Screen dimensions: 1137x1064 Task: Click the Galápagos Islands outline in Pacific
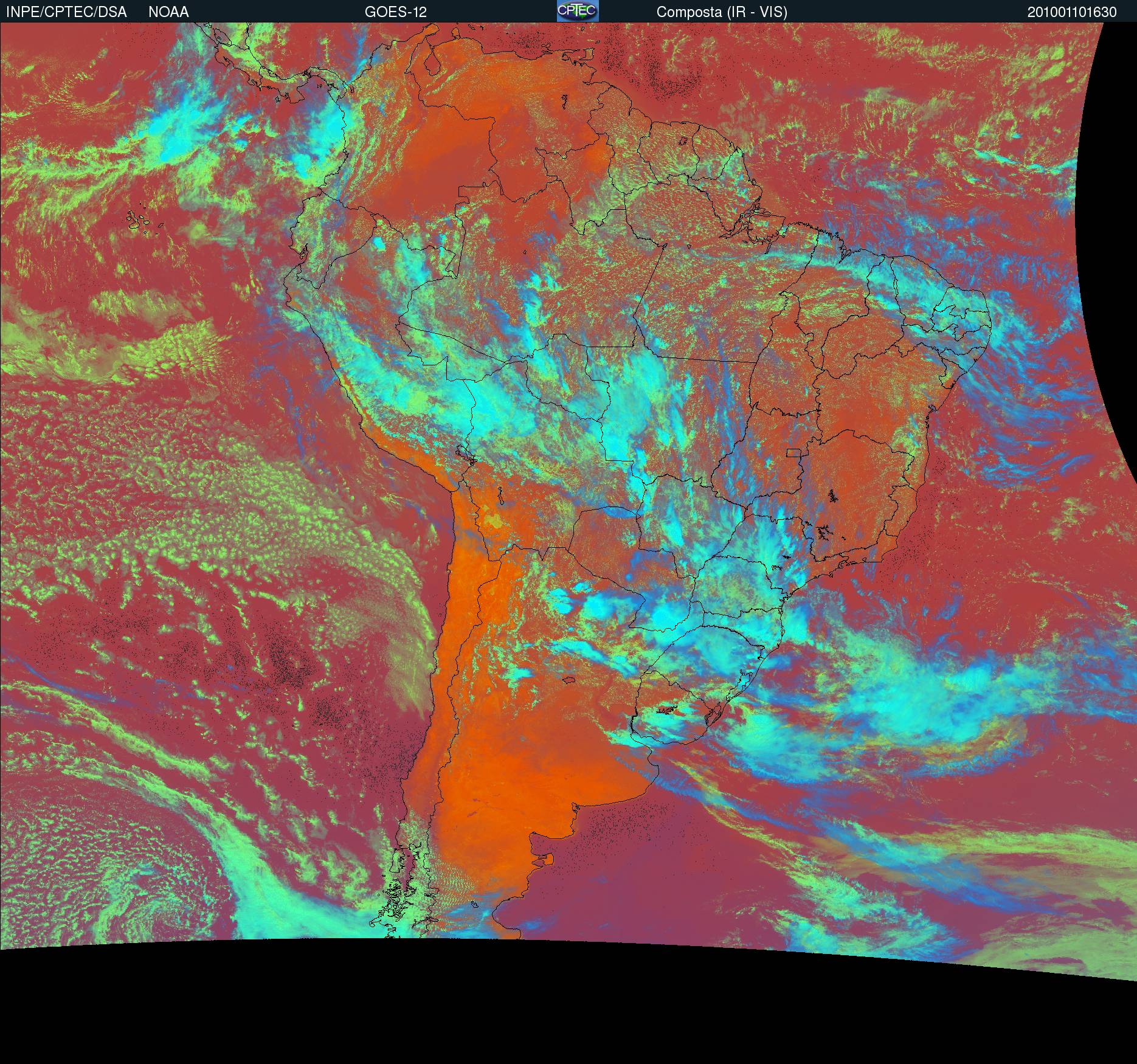(x=143, y=222)
